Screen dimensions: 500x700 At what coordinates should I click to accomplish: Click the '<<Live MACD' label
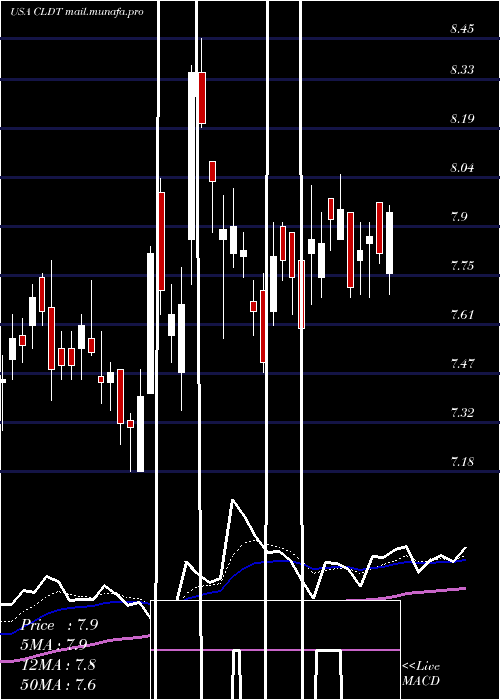421,673
